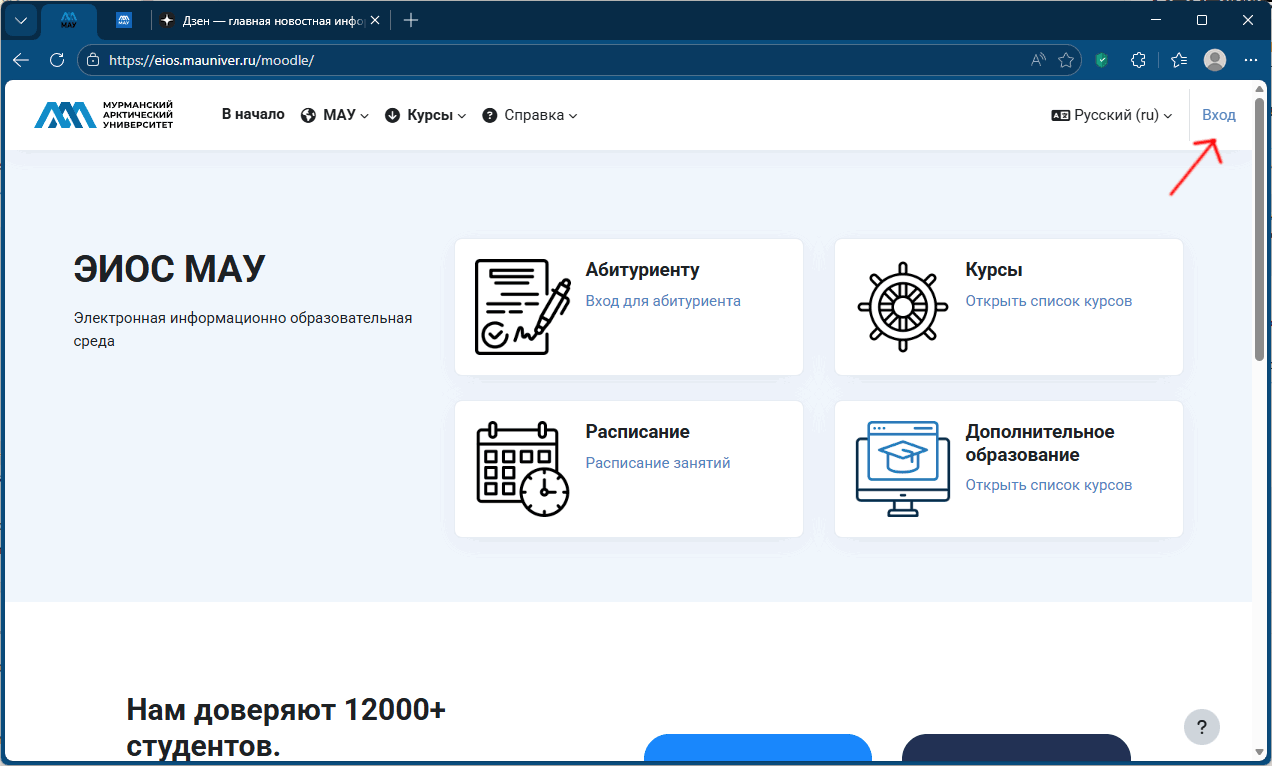Open Расписание занятий link
Viewport: 1272px width, 766px height.
point(658,463)
